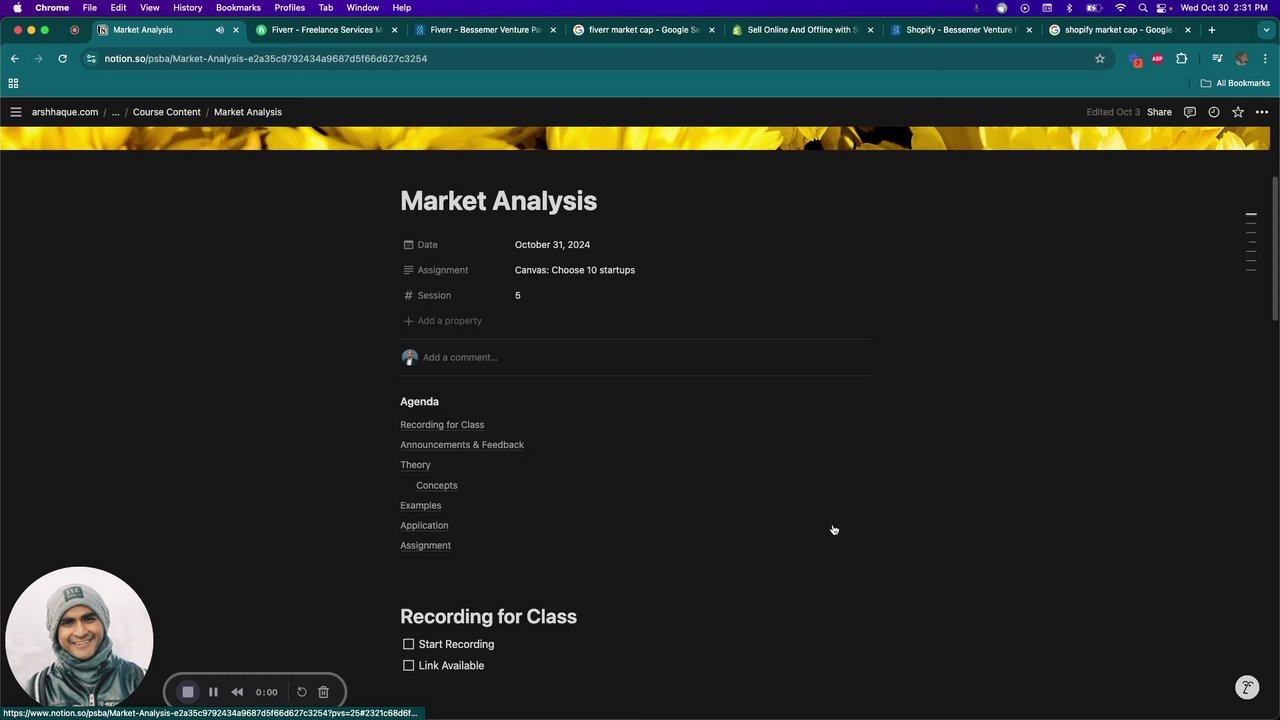Open arshhaque.com workspace breadcrumb
The image size is (1280, 720).
65,112
